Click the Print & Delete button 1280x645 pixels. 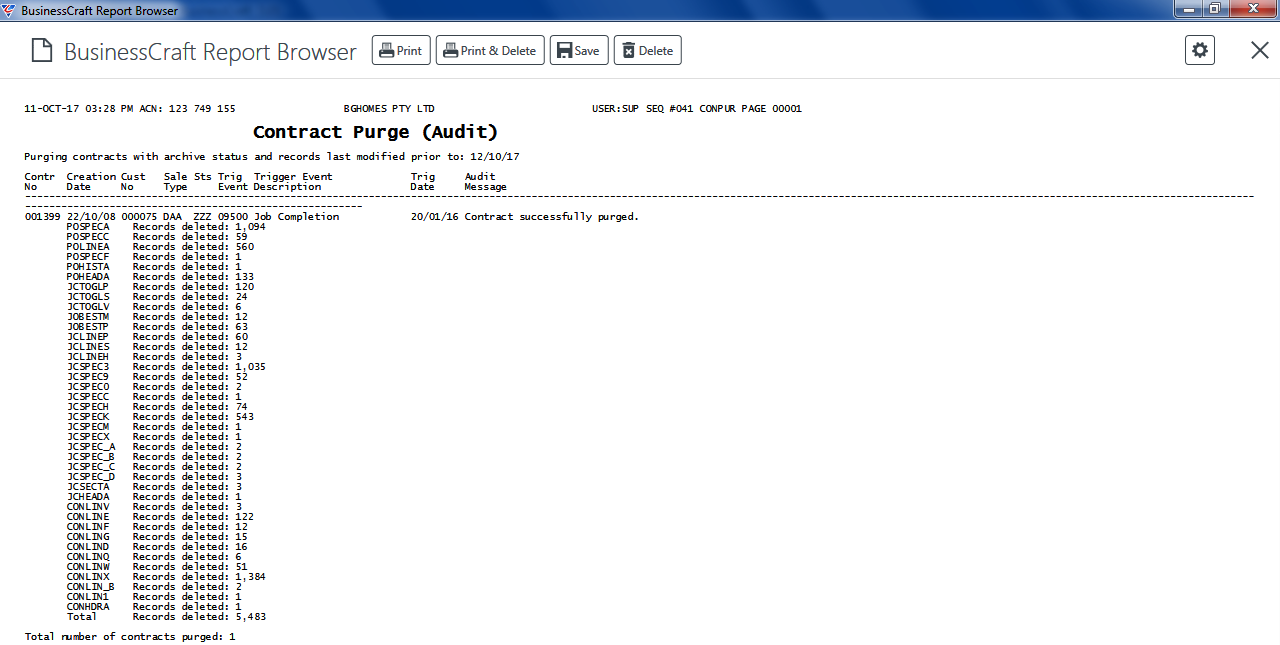coord(490,50)
